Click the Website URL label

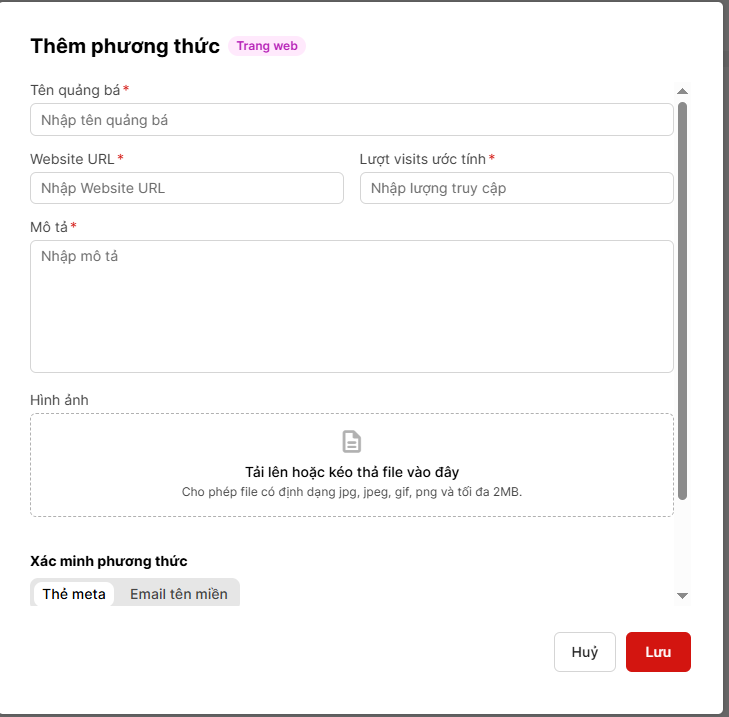[72, 158]
